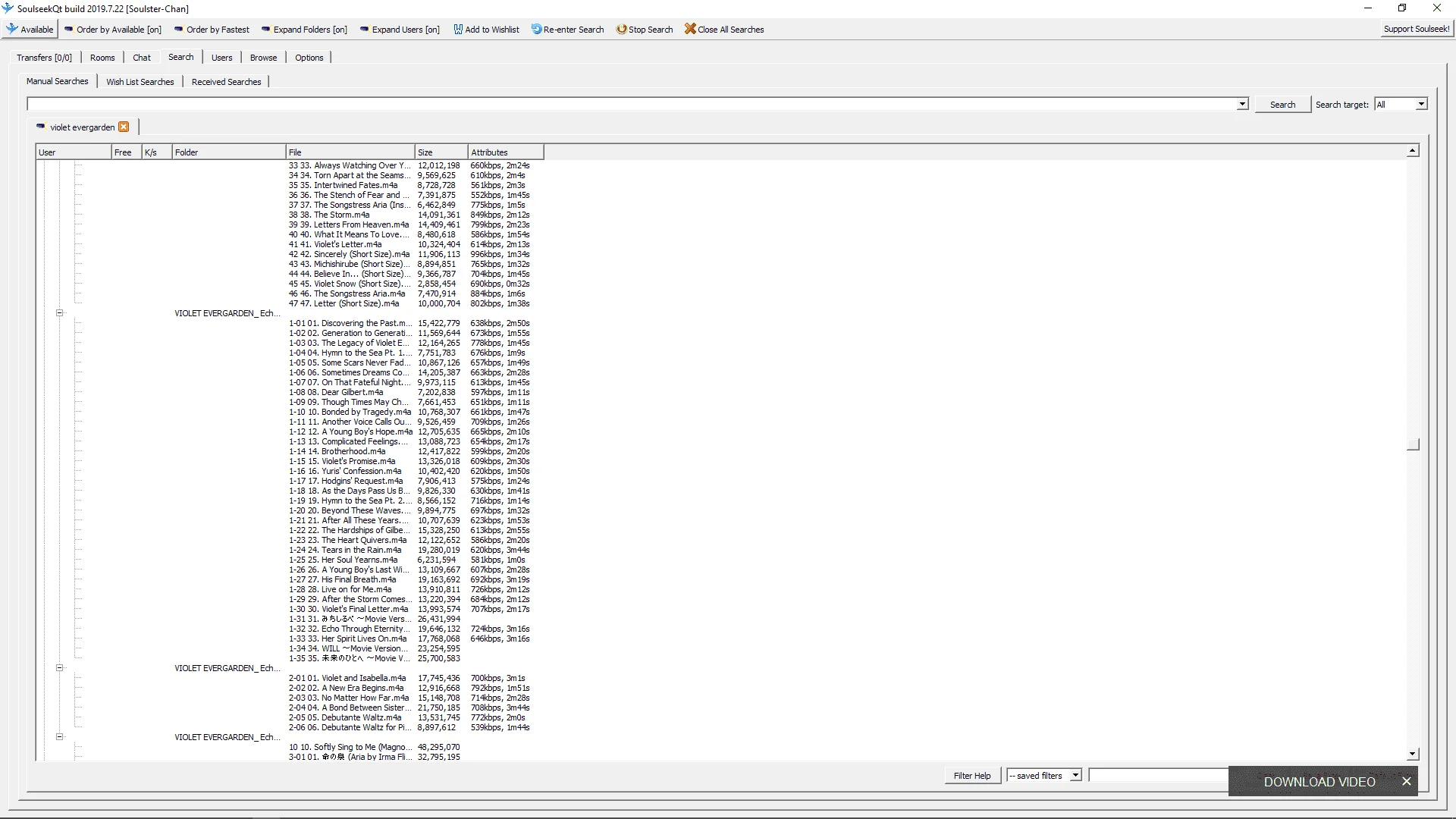The width and height of the screenshot is (1456, 819).
Task: Collapse folder above Softly Sing to Me
Action: tap(59, 736)
